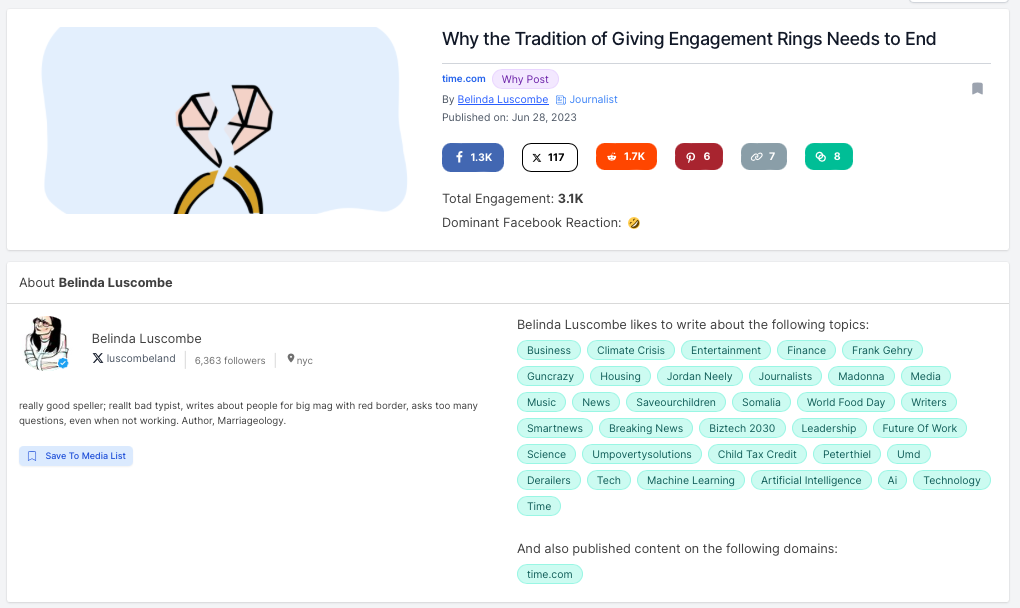Screen dimensions: 1020x608
Task: Click the time.com domain tag
Action: (550, 574)
